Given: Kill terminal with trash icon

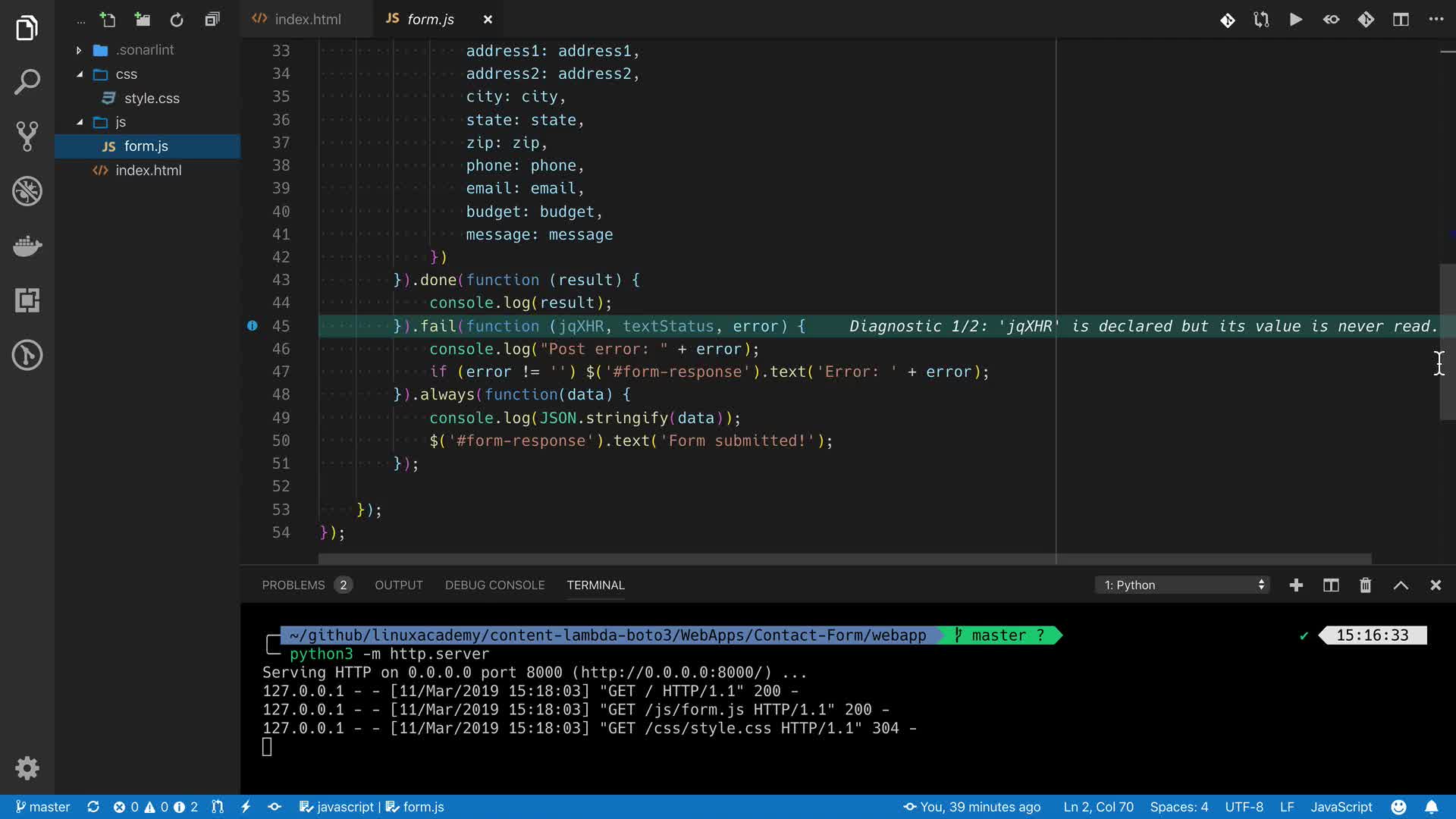Looking at the screenshot, I should pyautogui.click(x=1365, y=585).
